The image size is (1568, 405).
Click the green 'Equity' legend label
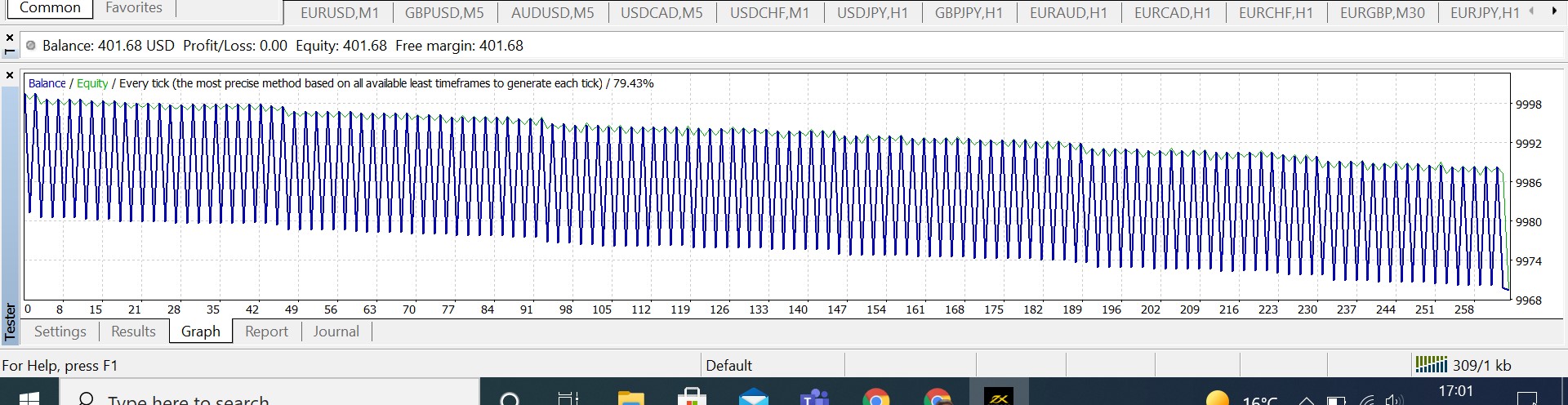click(x=92, y=83)
